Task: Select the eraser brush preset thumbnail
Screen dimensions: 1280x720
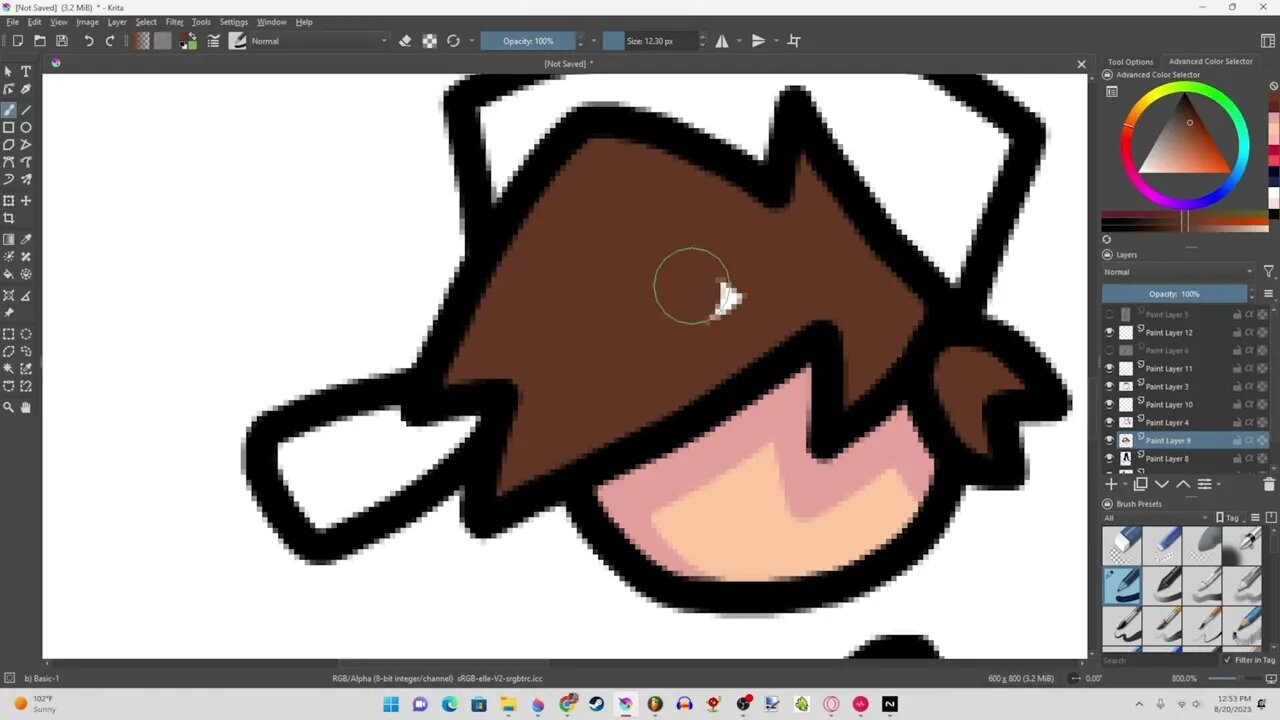Action: point(1122,546)
